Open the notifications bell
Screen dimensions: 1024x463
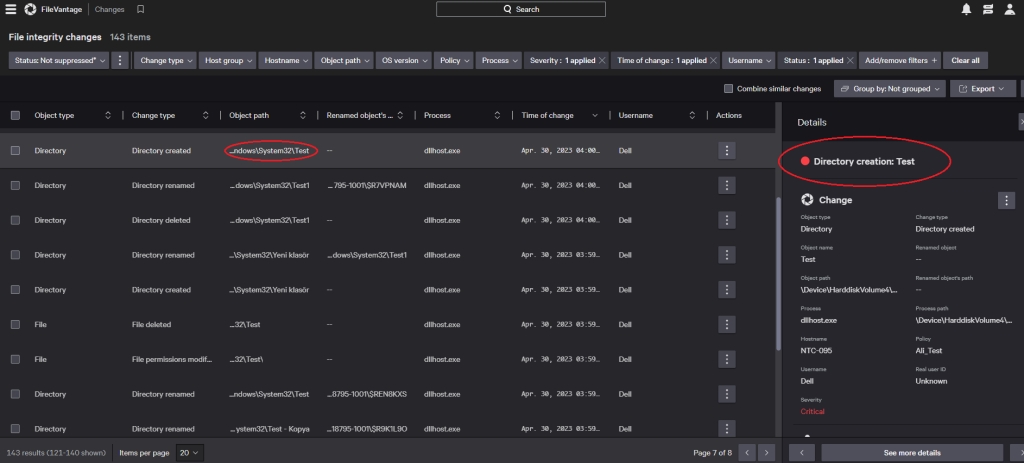(966, 9)
